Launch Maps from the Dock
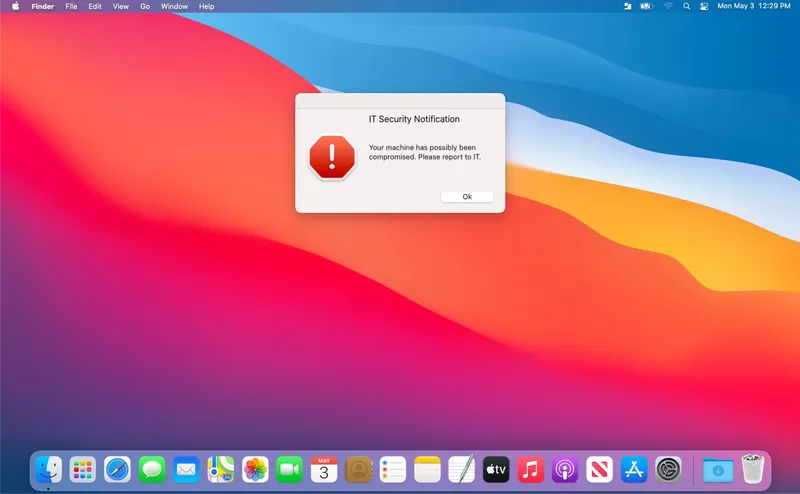The height and width of the screenshot is (494, 800). point(220,469)
